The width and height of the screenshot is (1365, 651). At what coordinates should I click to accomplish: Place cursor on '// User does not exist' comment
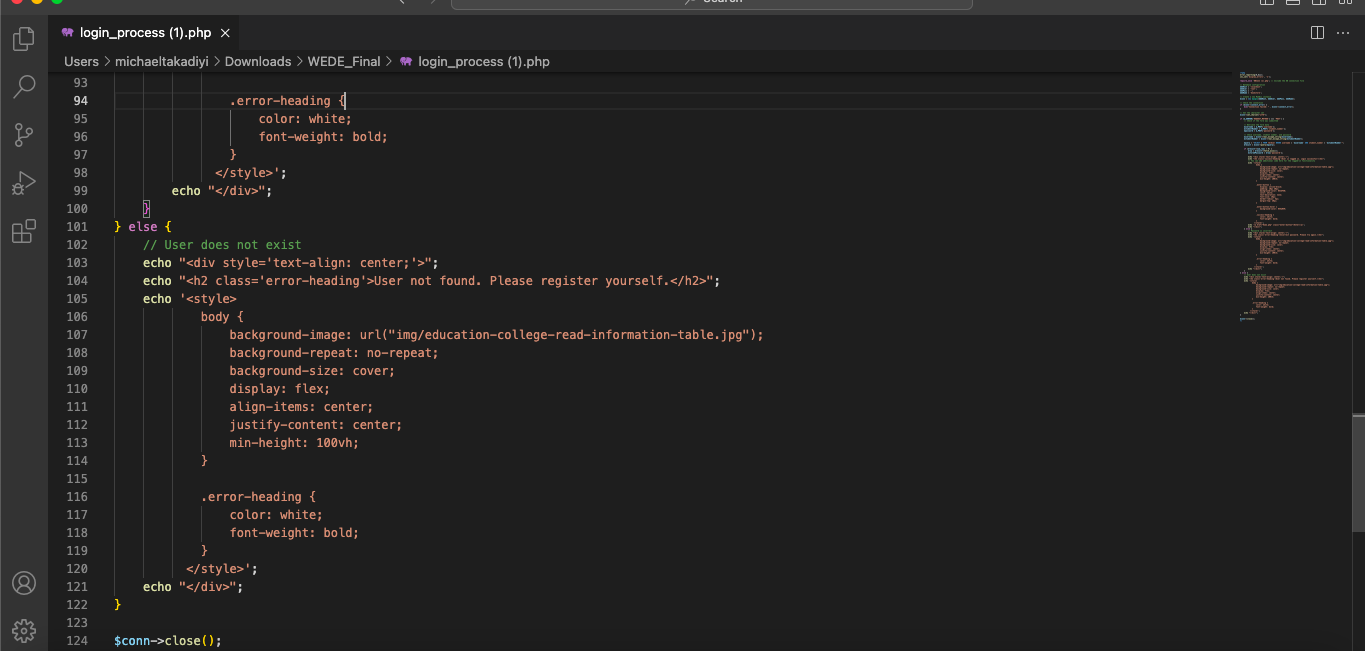(x=222, y=245)
